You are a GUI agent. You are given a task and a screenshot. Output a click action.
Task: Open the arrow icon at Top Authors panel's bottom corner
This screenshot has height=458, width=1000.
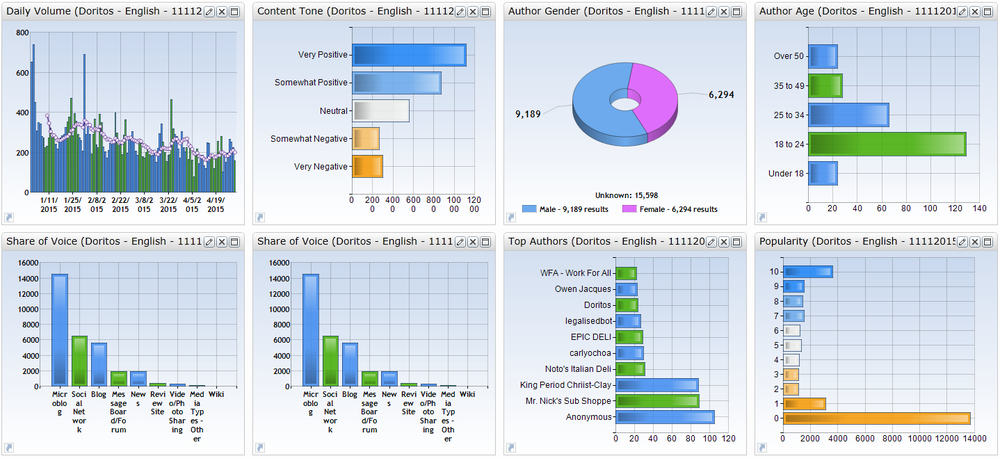tap(511, 448)
